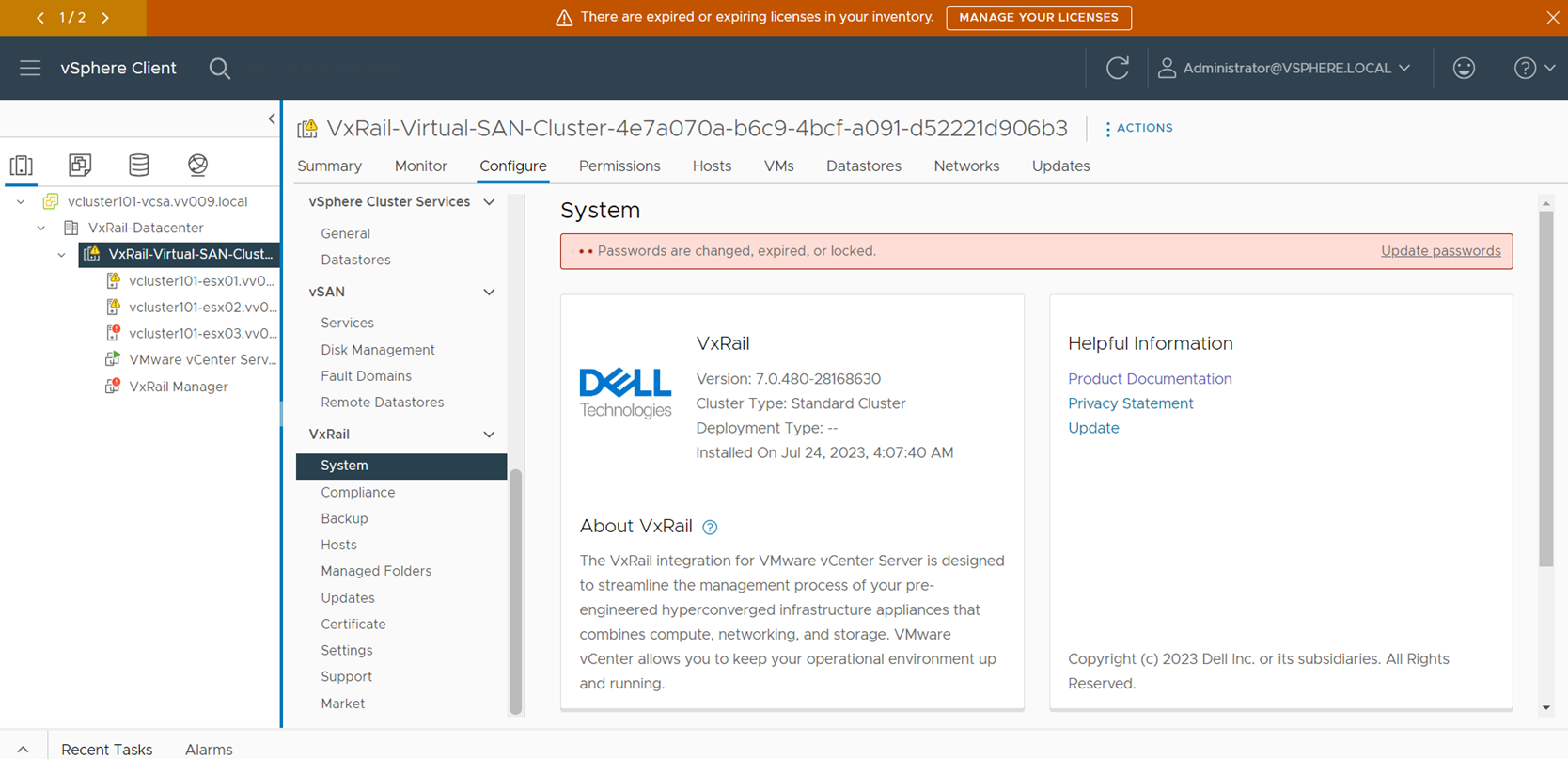Select VxRail-Datacenter in tree
This screenshot has height=759, width=1568.
pos(145,228)
